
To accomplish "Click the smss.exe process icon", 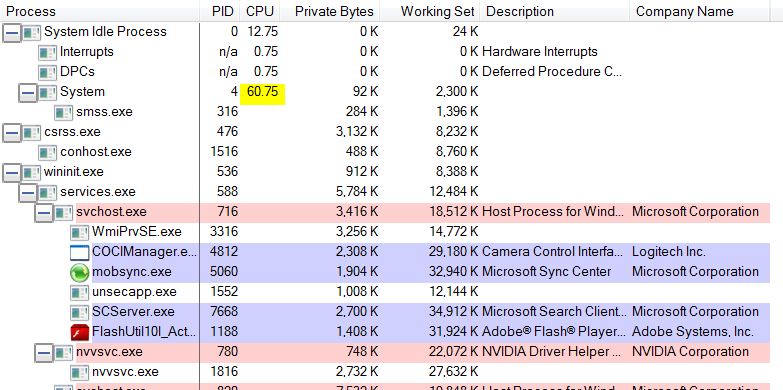I will pos(63,112).
